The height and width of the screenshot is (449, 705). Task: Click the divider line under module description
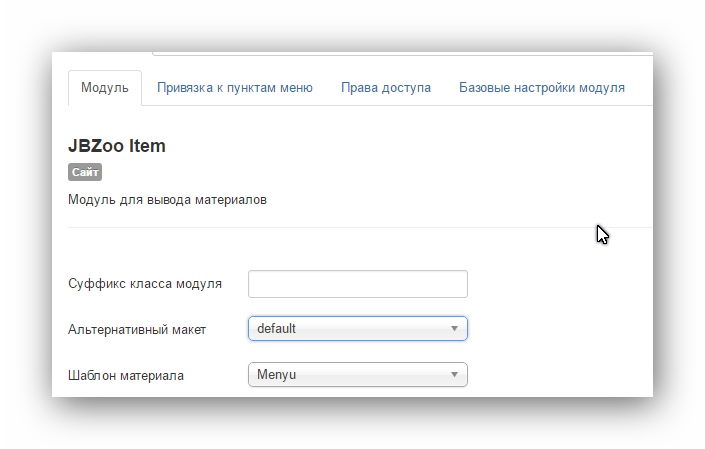pyautogui.click(x=360, y=228)
